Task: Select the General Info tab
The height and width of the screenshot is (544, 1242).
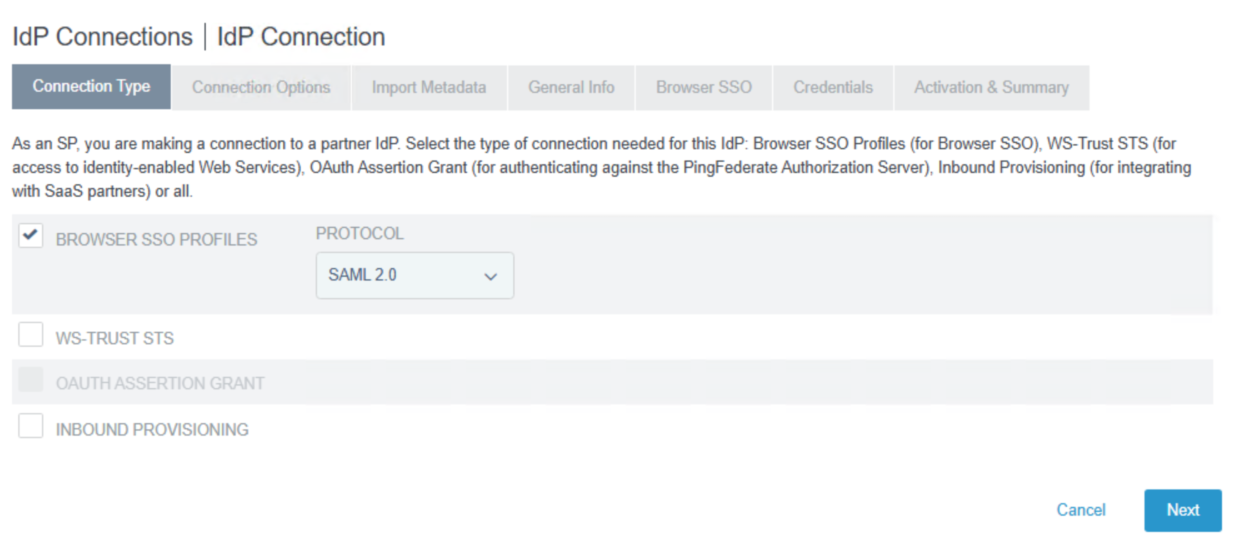Action: (x=571, y=87)
